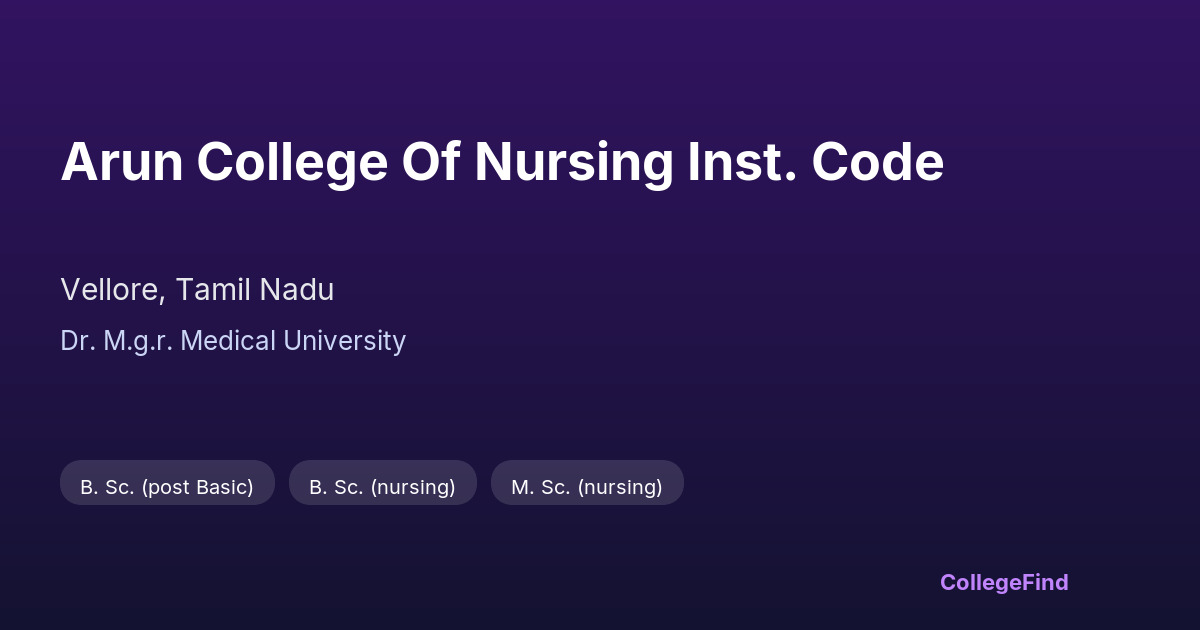Pick the M. Sc. (nursing) course pill
1200x630 pixels.
pos(587,487)
